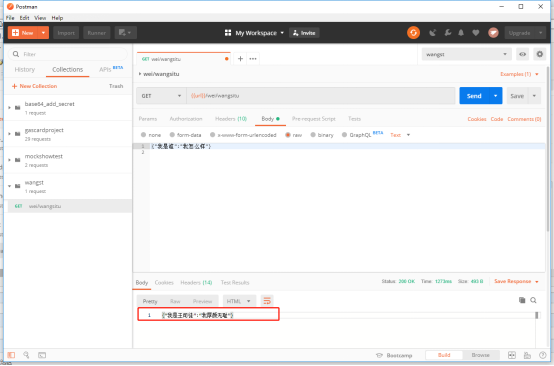Click the Save button
Screen dimensions: 554x366
(x=517, y=96)
